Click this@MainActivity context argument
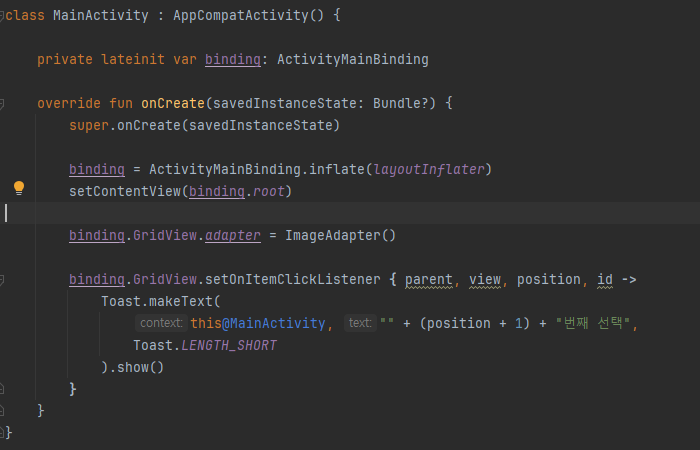The image size is (700, 450). 258,323
